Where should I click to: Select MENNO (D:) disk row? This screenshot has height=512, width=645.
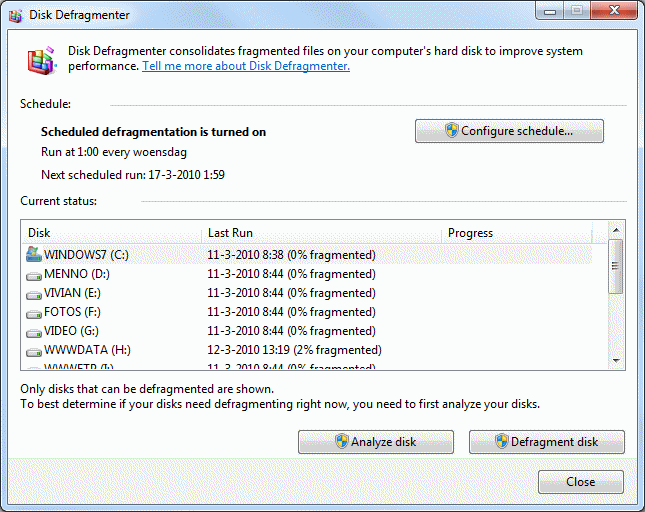[307, 274]
